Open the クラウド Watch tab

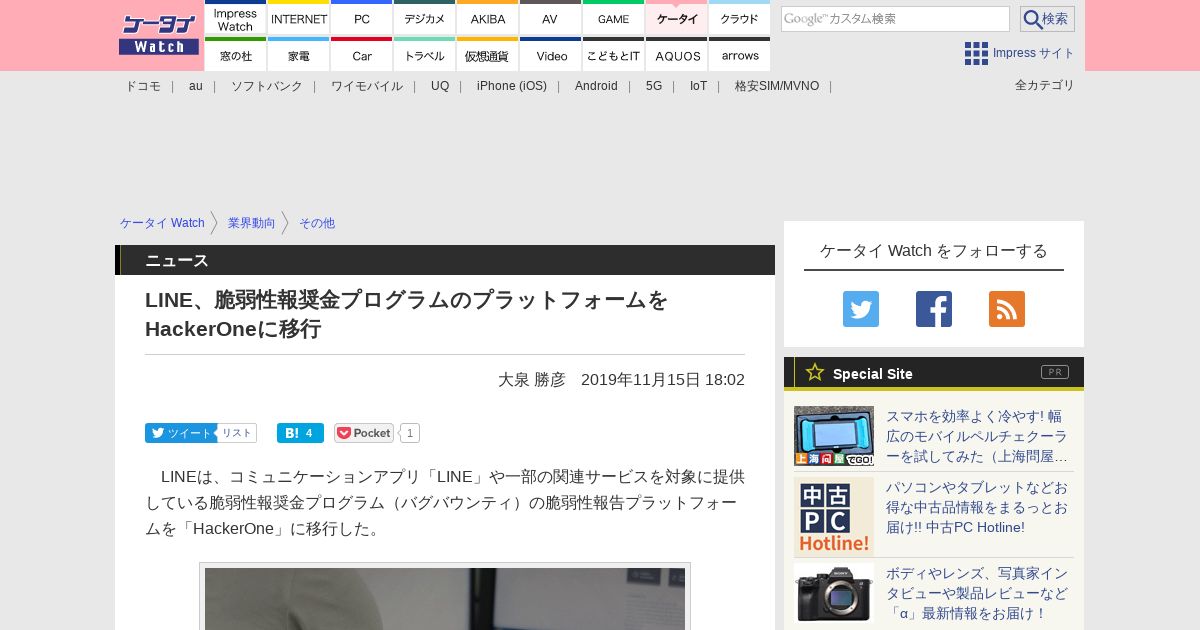click(740, 18)
